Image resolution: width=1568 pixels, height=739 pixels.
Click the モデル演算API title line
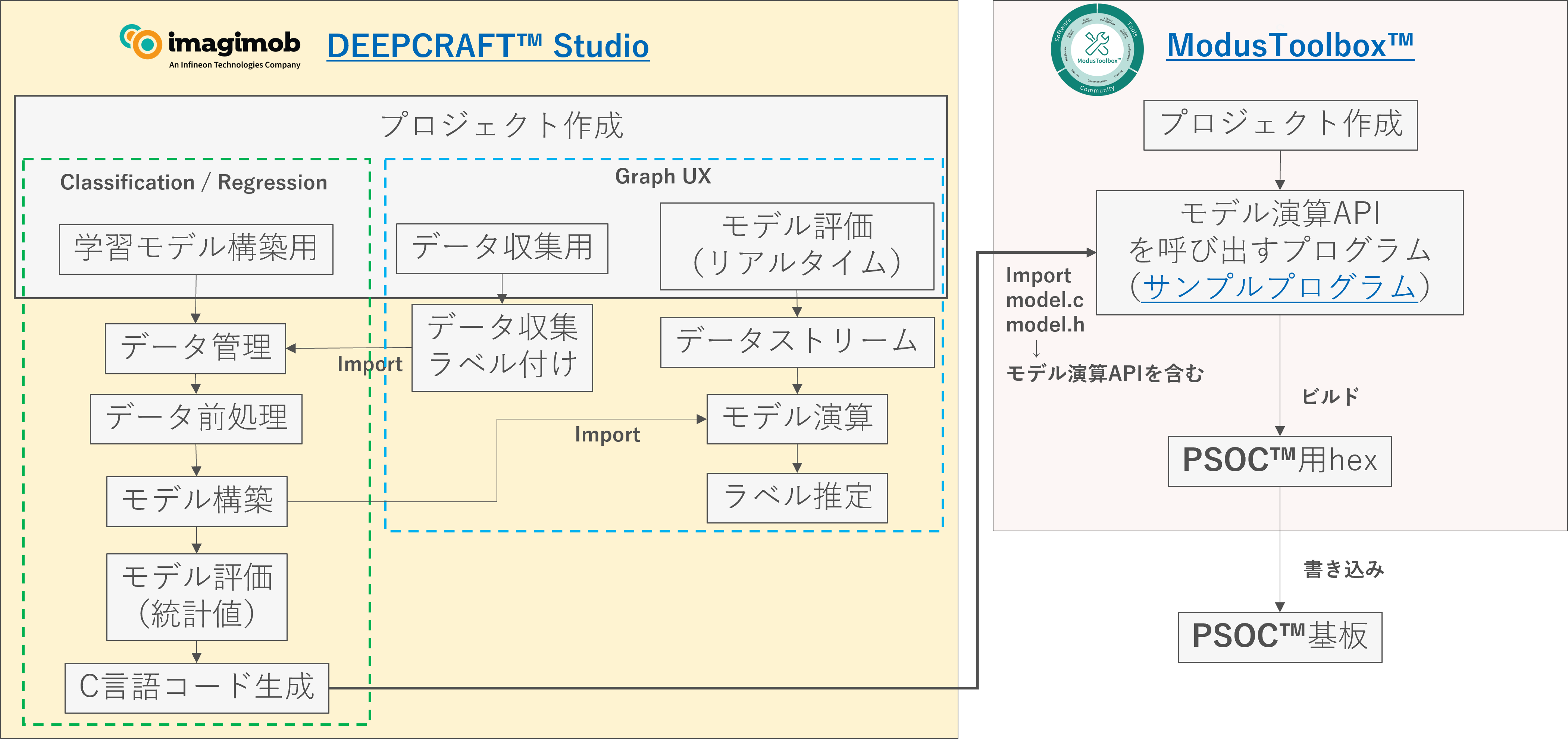pos(1280,213)
